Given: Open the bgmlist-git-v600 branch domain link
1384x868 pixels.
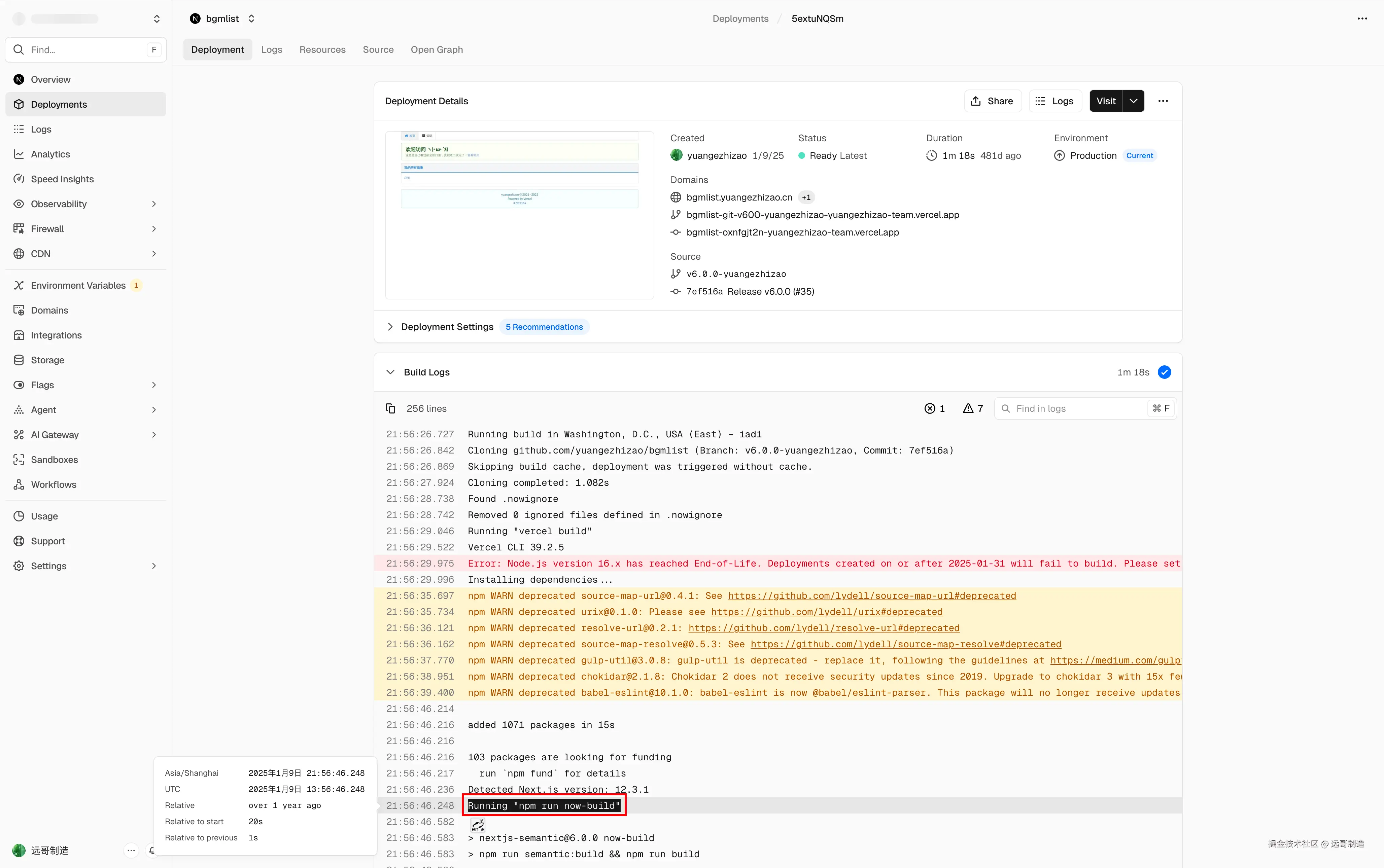Looking at the screenshot, I should pos(822,215).
